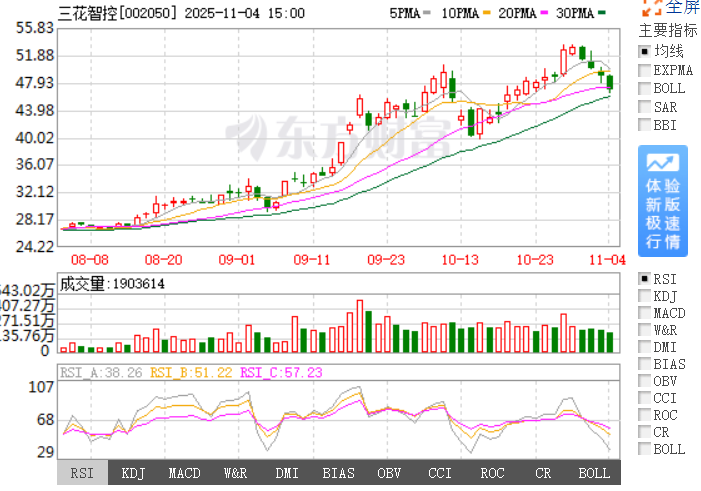The image size is (701, 491).
Task: Select the MACD radio in side list
Action: tap(644, 313)
